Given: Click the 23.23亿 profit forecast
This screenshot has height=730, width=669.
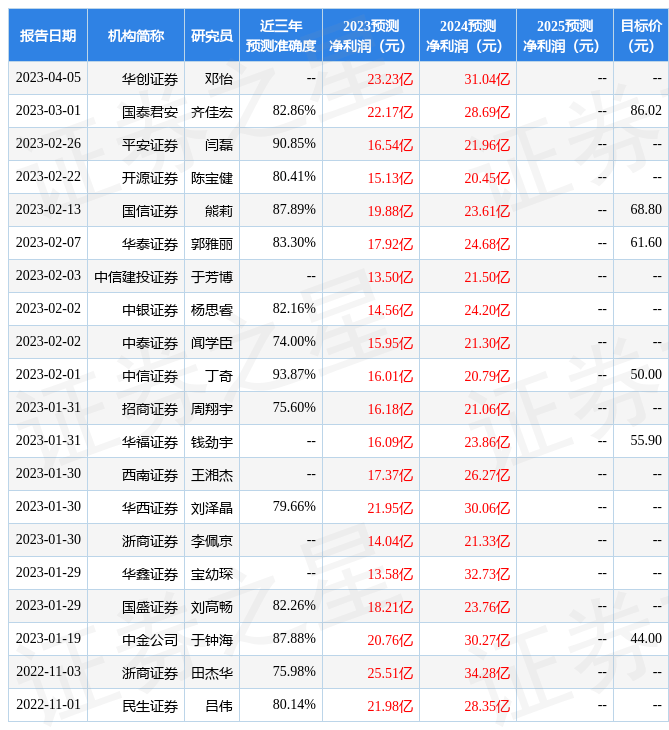Looking at the screenshot, I should click(390, 79).
